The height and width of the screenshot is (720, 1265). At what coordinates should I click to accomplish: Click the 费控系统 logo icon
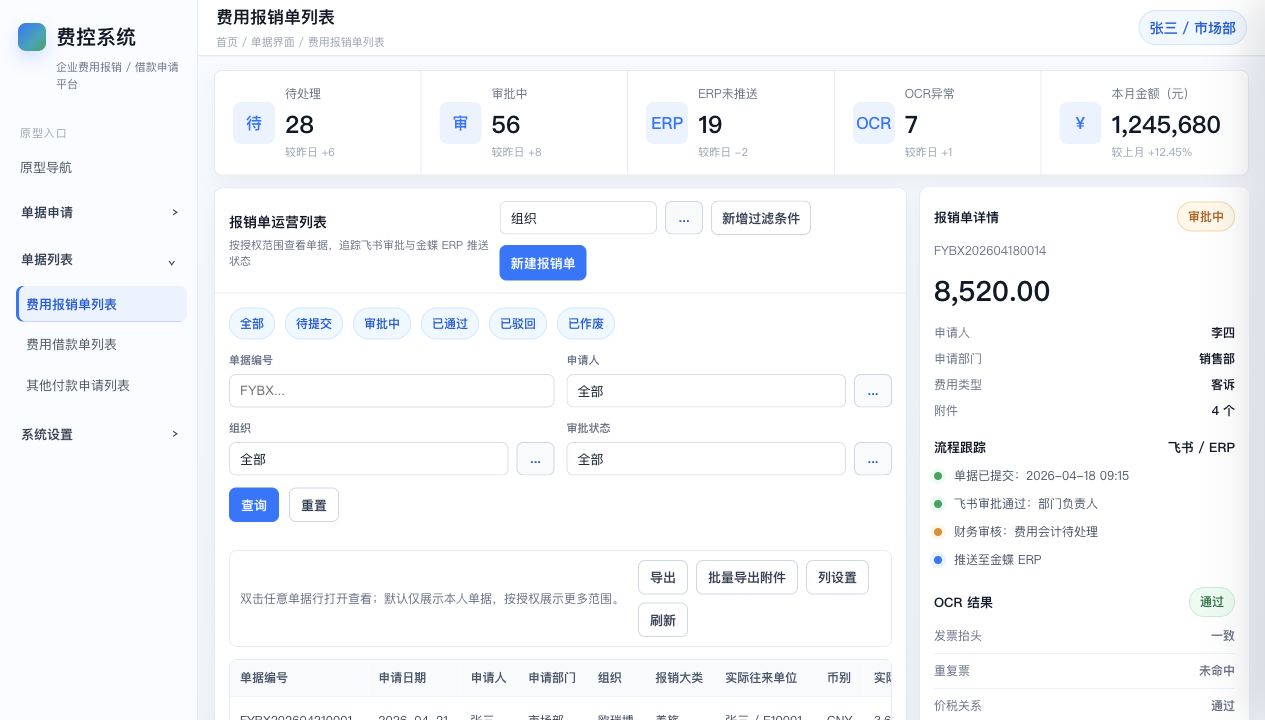point(32,37)
